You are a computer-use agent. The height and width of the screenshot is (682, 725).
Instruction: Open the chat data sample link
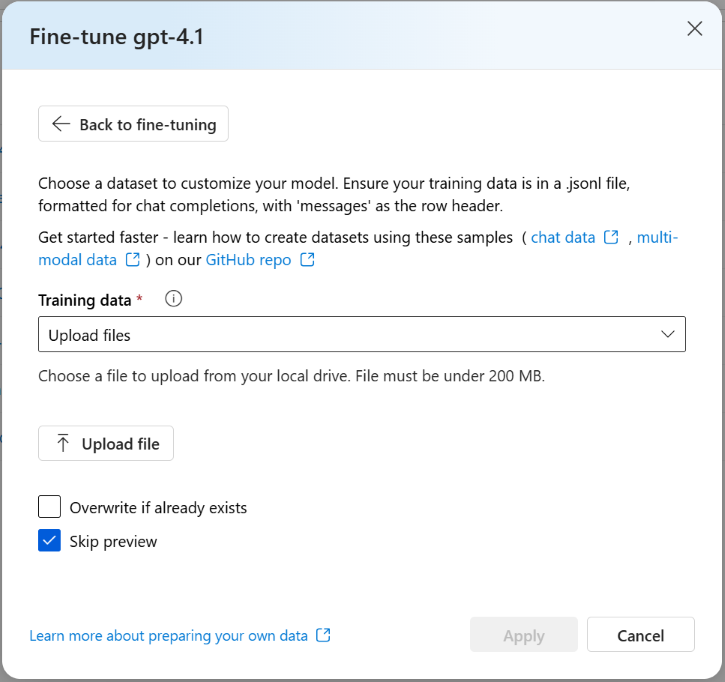(563, 237)
